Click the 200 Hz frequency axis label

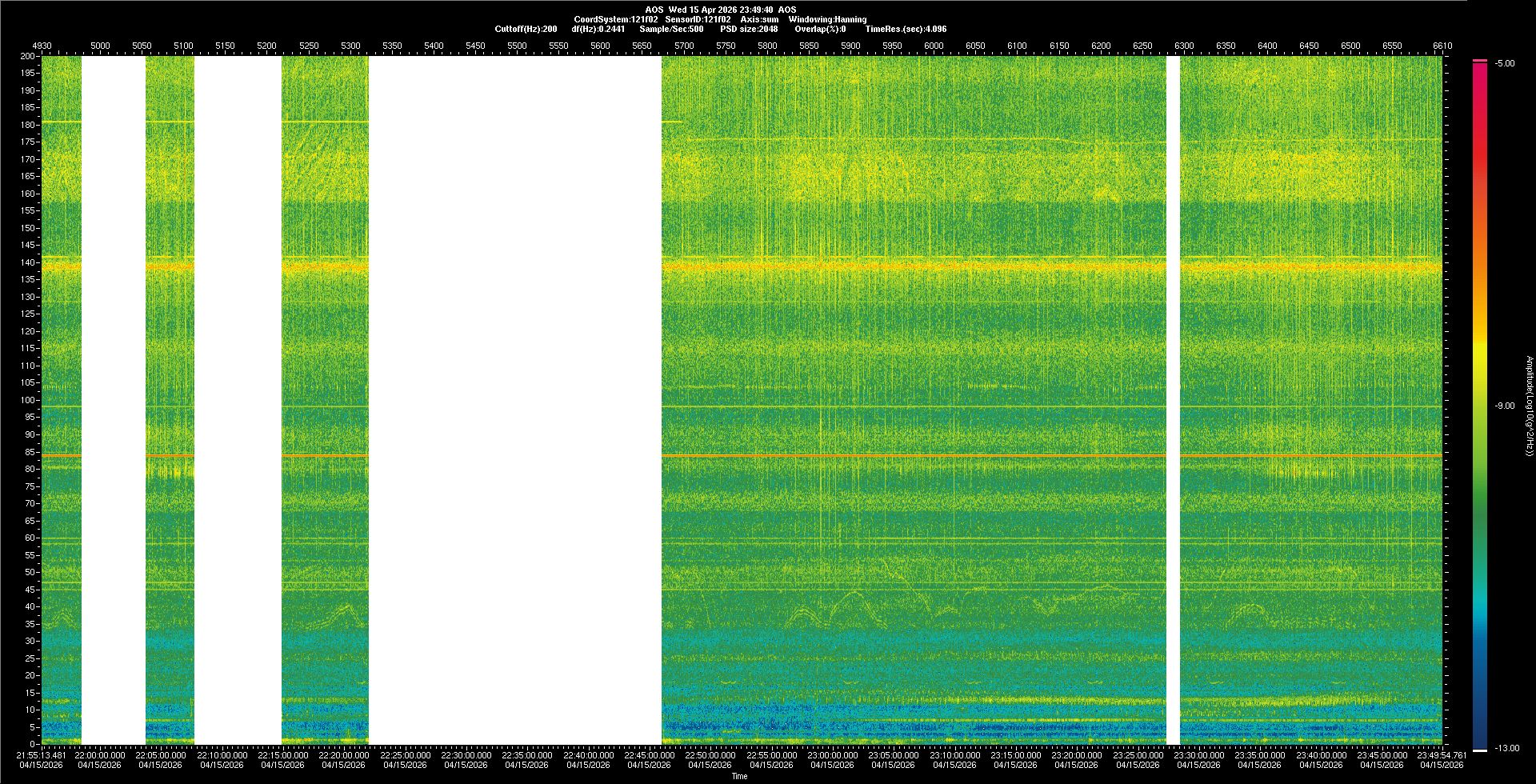pos(28,56)
